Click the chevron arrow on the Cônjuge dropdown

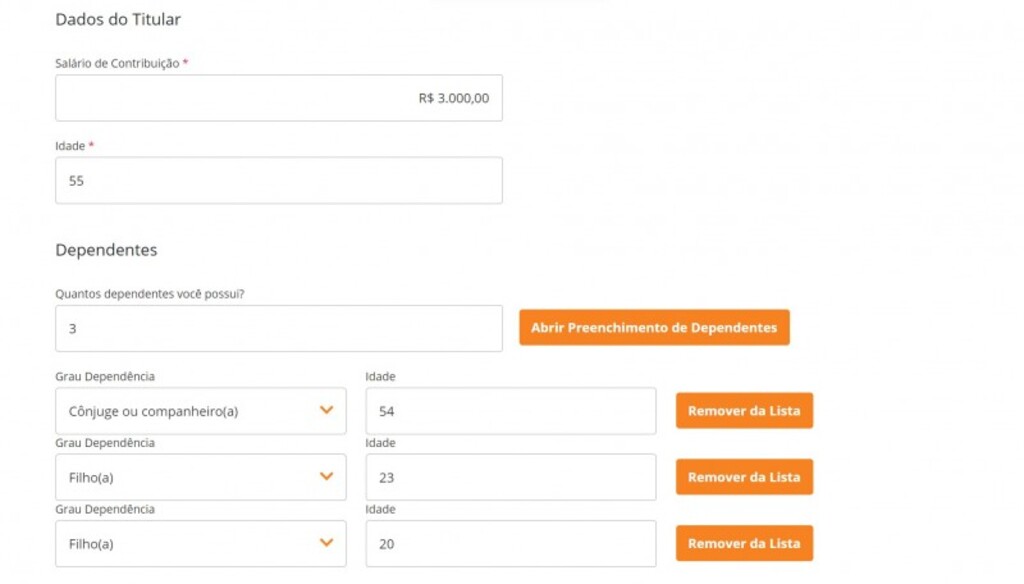coord(326,411)
